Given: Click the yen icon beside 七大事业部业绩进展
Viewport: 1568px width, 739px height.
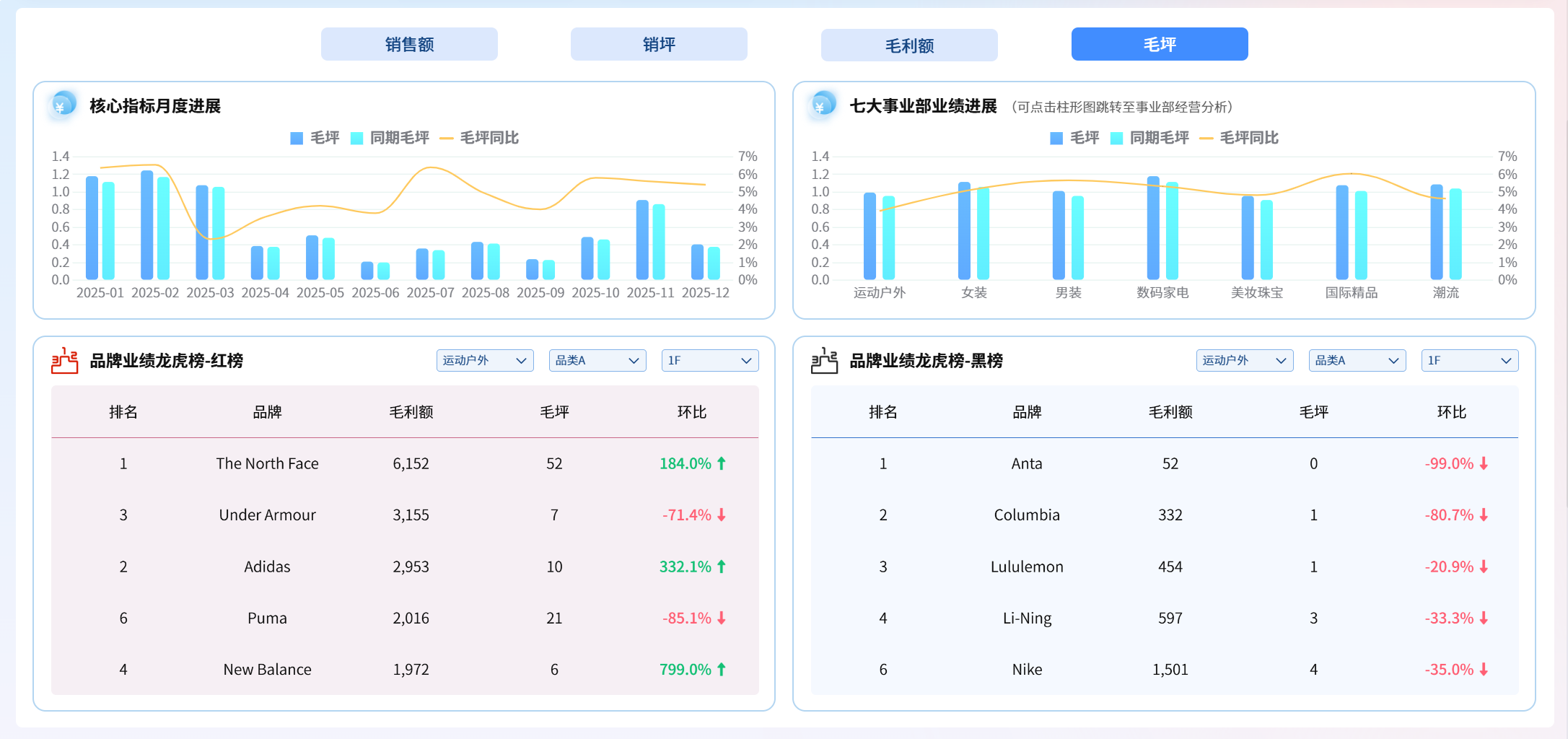Looking at the screenshot, I should click(822, 105).
